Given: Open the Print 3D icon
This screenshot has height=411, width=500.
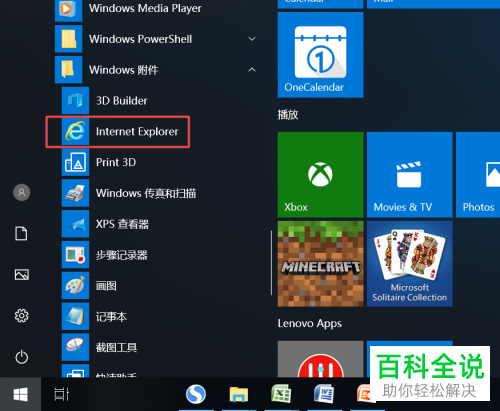Looking at the screenshot, I should [75, 162].
